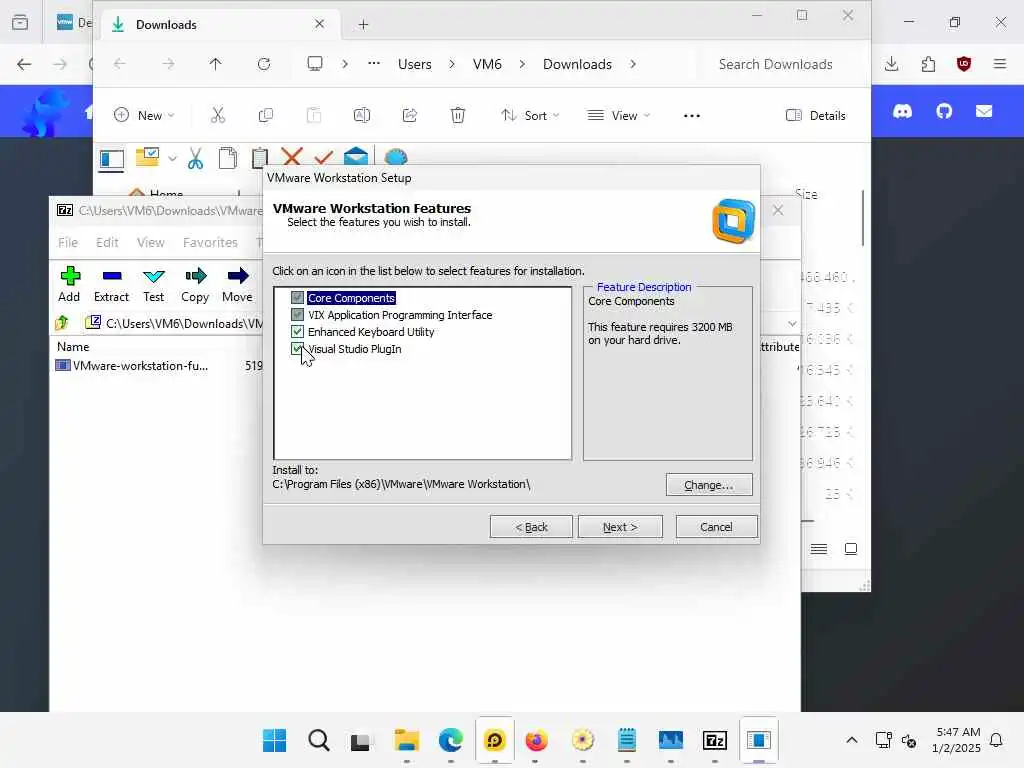
Task: Click Explorer Up arrow navigation button
Action: [x=216, y=64]
